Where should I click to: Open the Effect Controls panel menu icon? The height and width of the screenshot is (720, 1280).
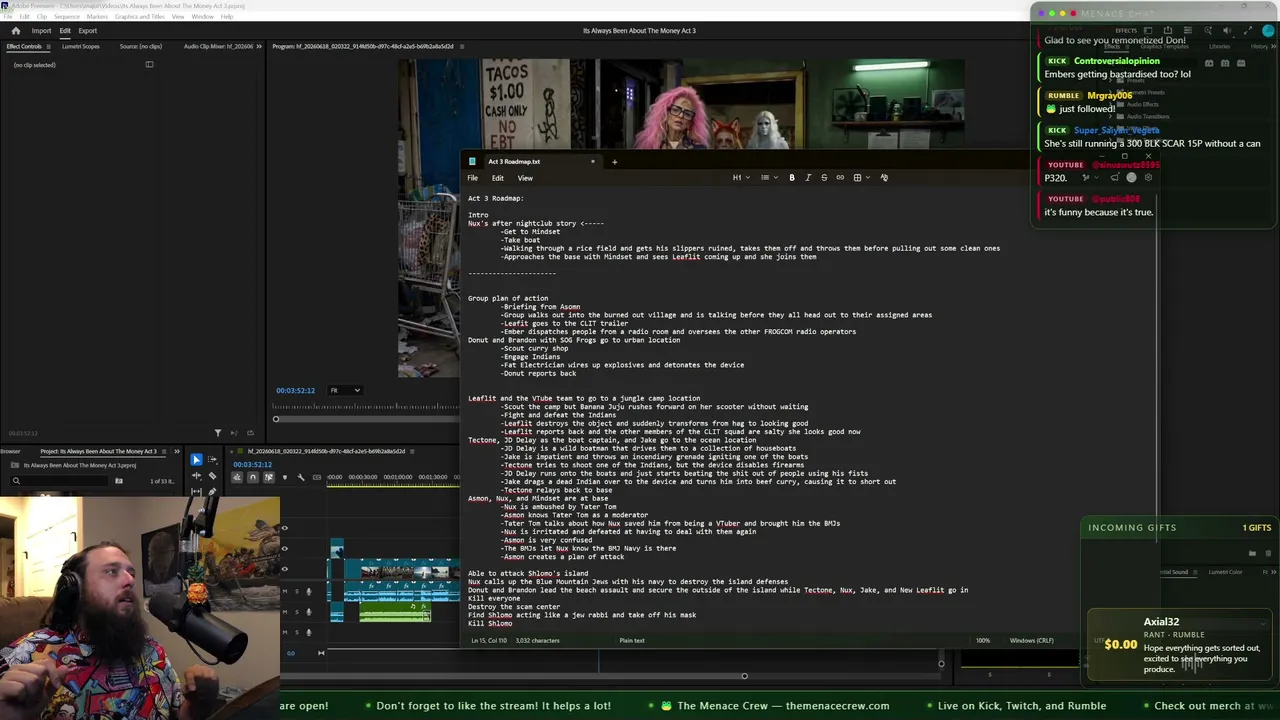point(48,47)
